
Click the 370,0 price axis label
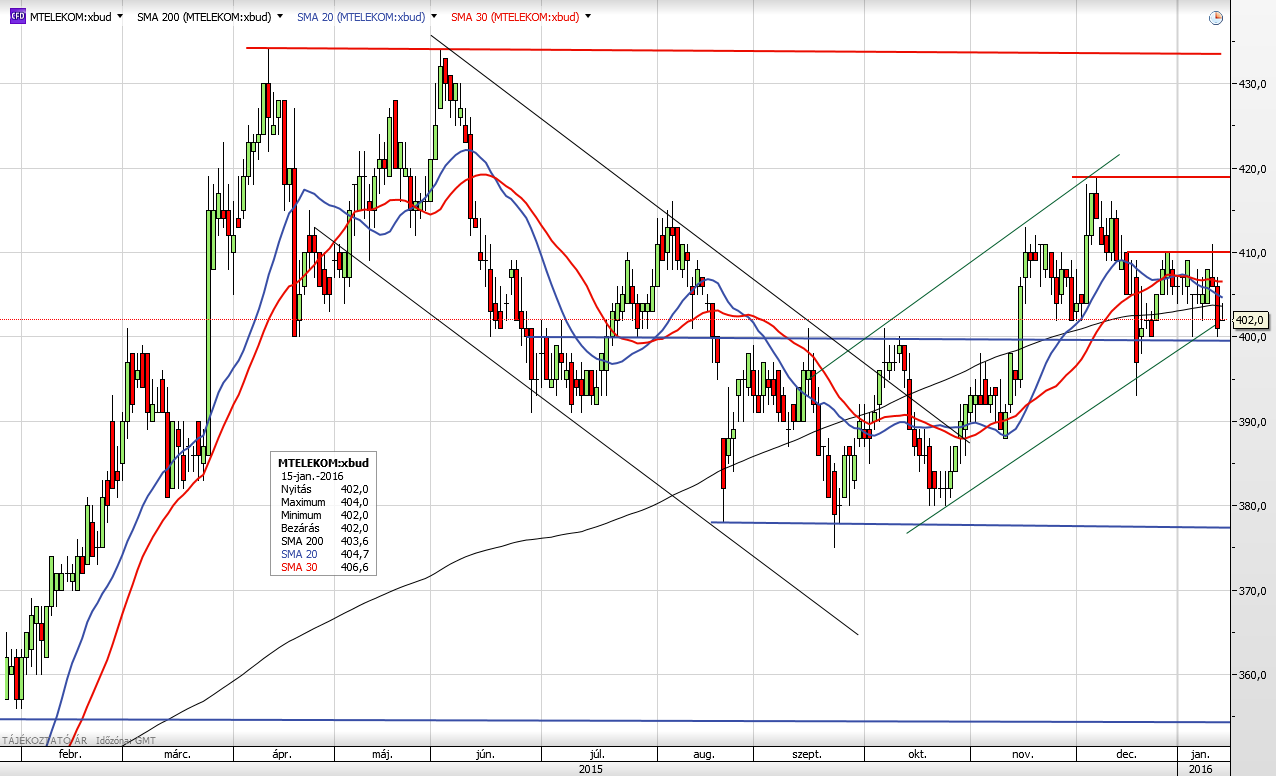point(1253,591)
